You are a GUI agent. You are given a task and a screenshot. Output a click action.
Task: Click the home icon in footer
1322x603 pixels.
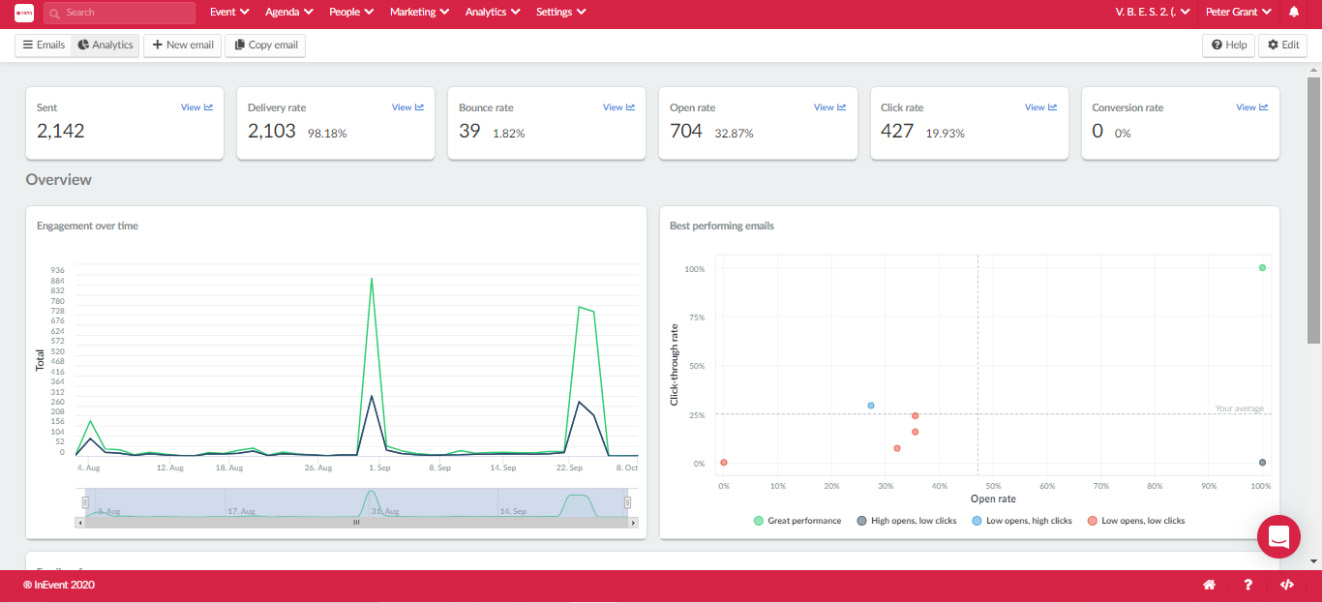1209,585
